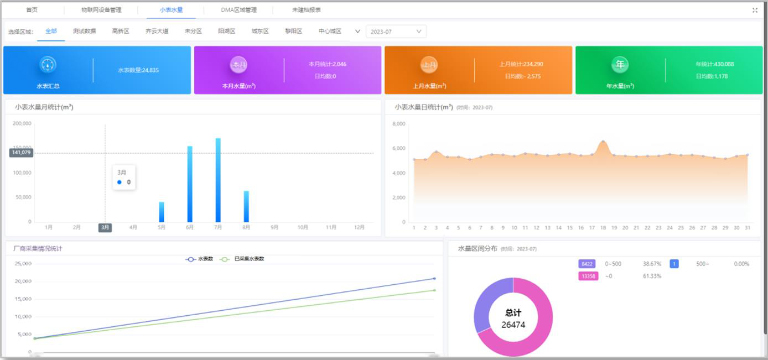Click the 年统计 value text
Image resolution: width=768 pixels, height=360 pixels.
click(x=714, y=64)
